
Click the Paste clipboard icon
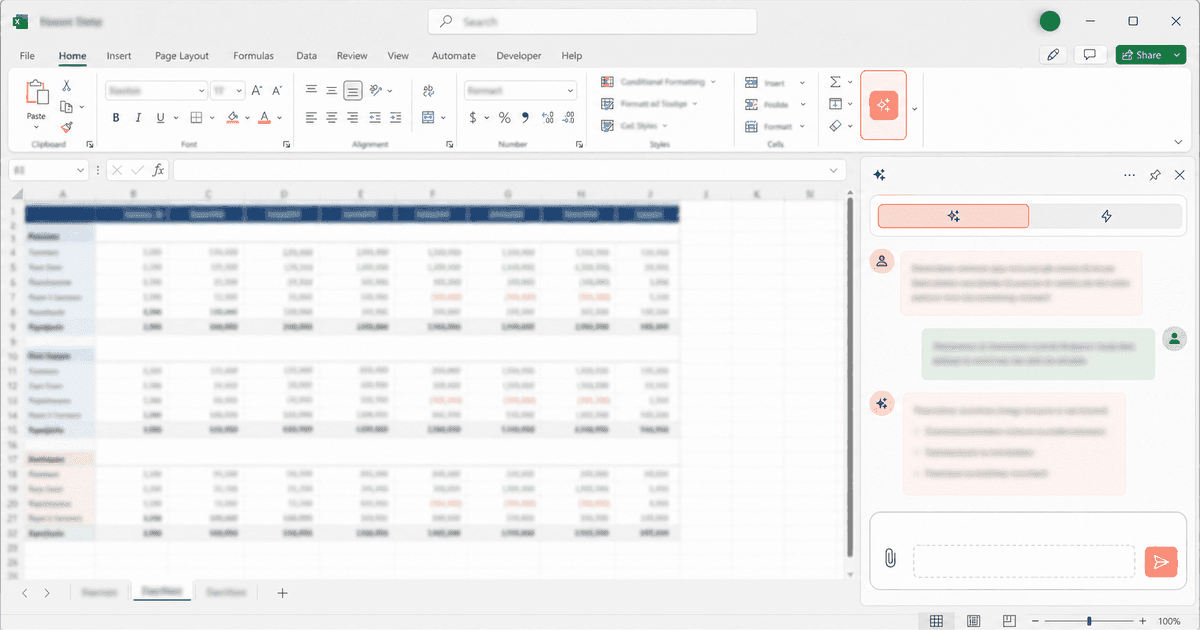37,94
